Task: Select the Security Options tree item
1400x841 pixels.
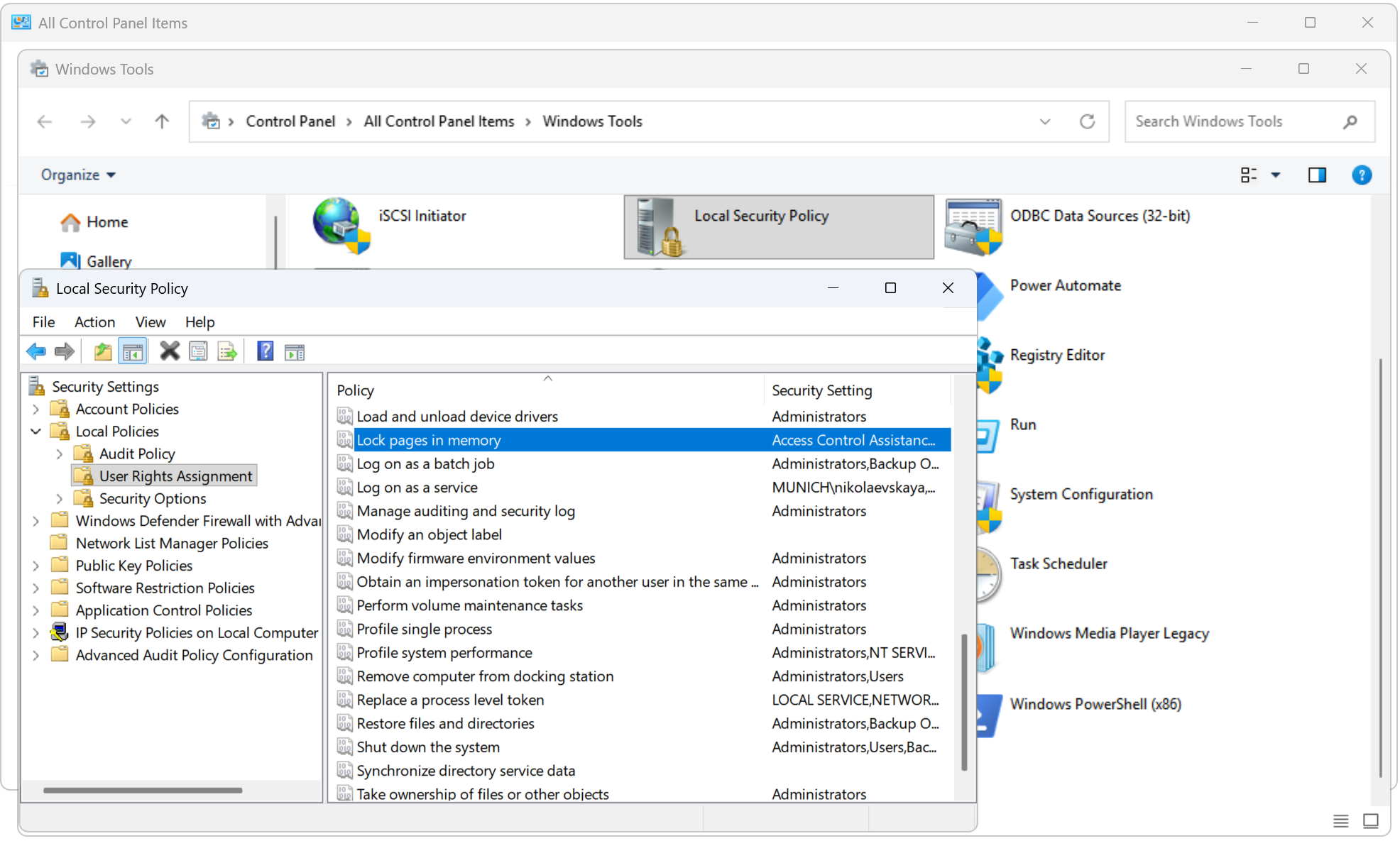Action: tap(152, 498)
